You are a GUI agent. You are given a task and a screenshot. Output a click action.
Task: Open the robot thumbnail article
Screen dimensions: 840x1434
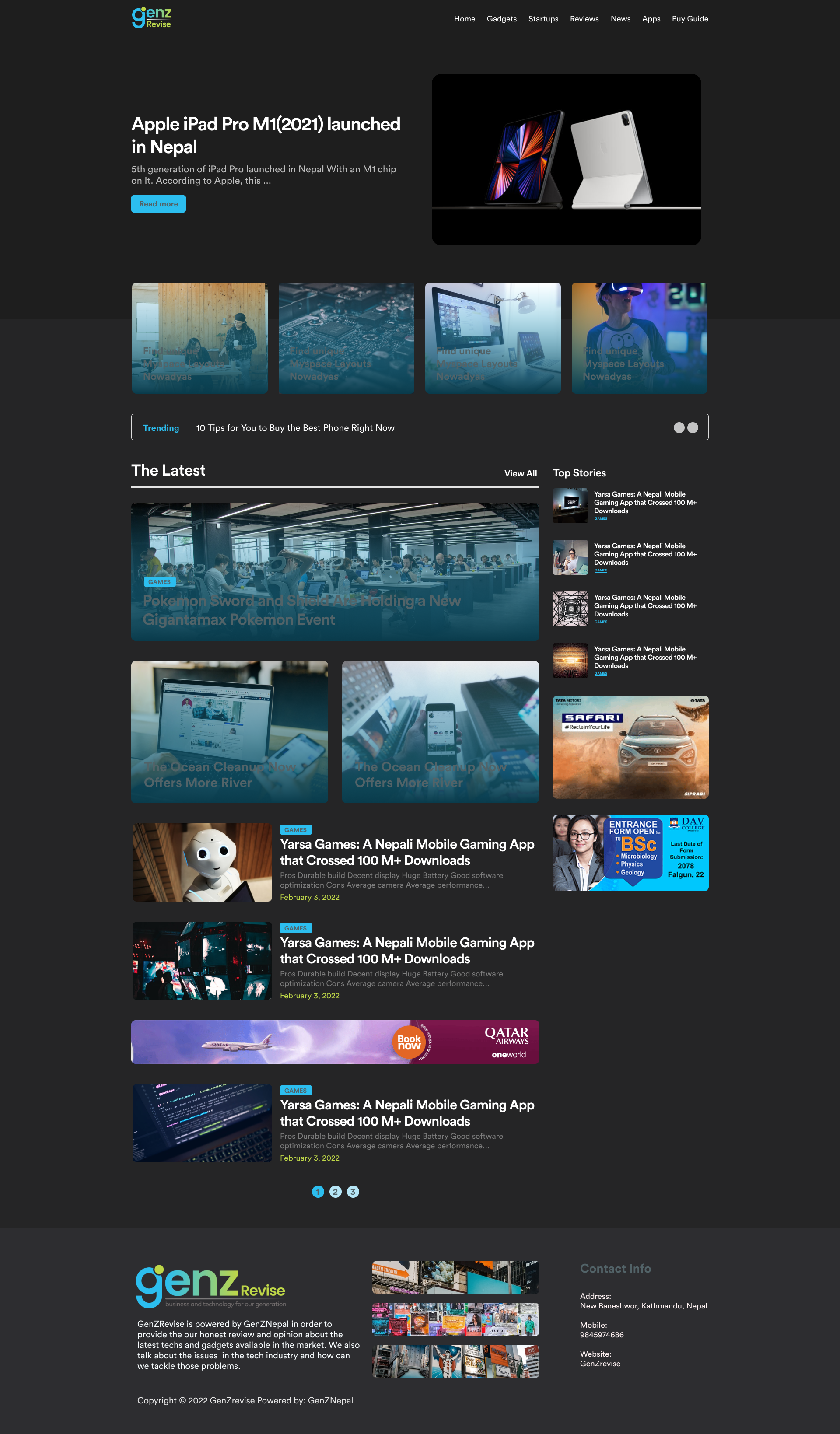coord(202,862)
